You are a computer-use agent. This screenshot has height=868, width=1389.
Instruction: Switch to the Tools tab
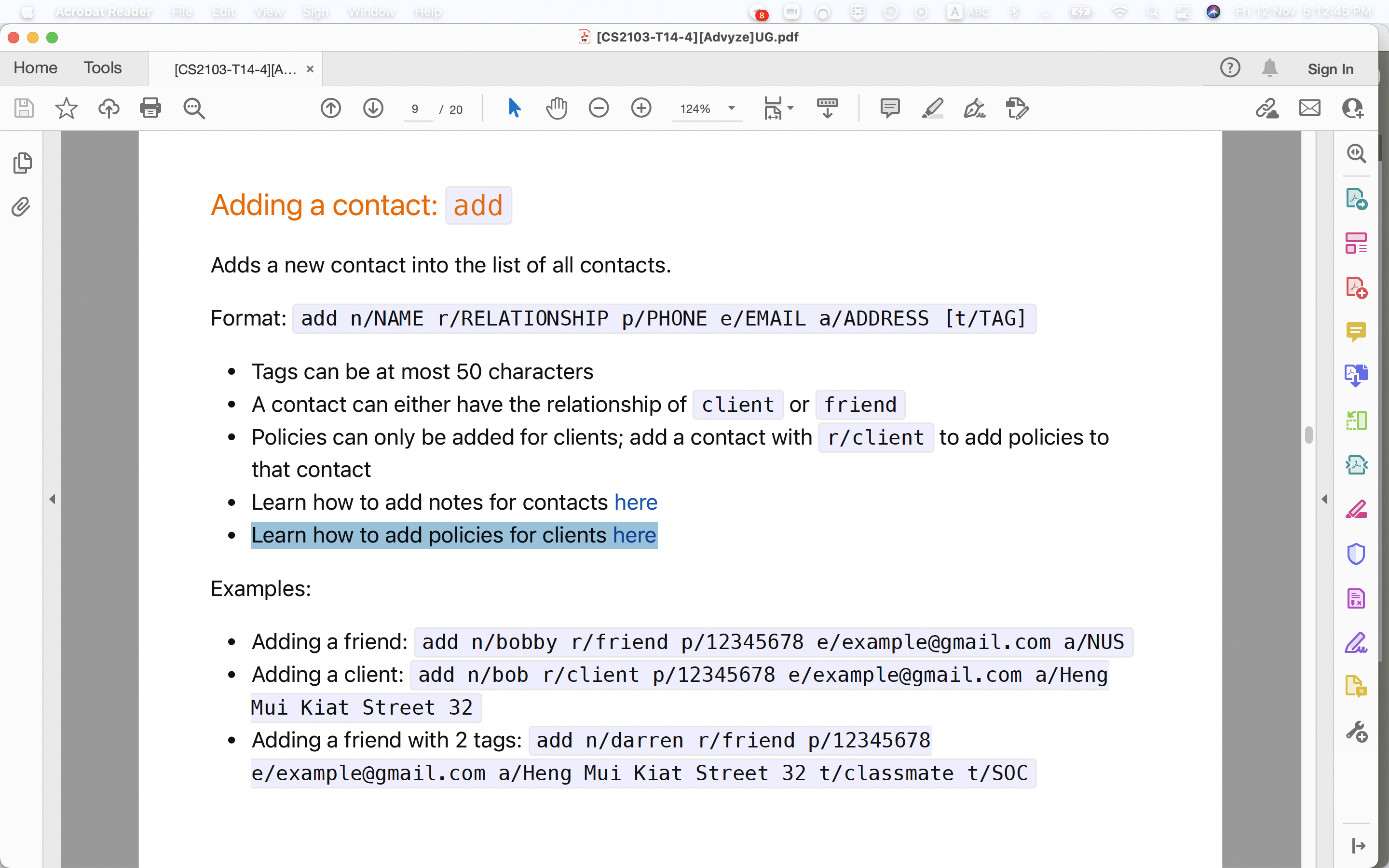(x=103, y=68)
